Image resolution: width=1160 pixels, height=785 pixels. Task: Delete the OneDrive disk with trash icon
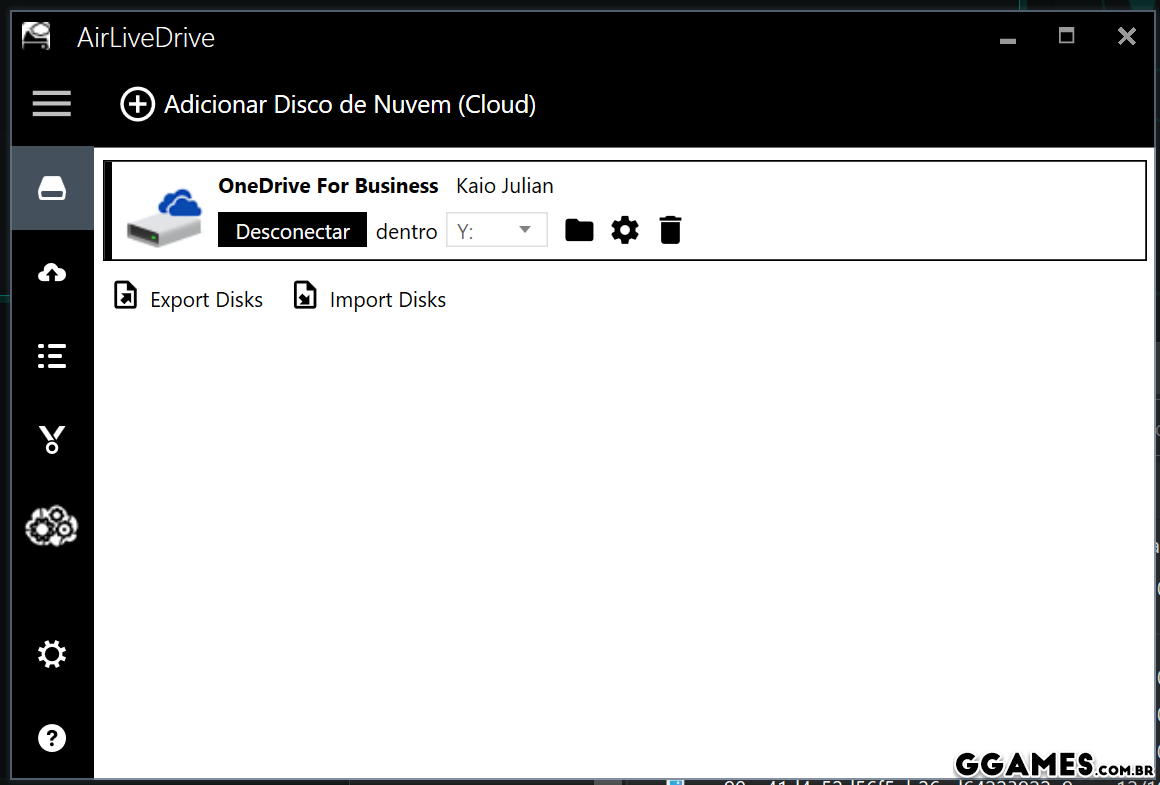(670, 231)
